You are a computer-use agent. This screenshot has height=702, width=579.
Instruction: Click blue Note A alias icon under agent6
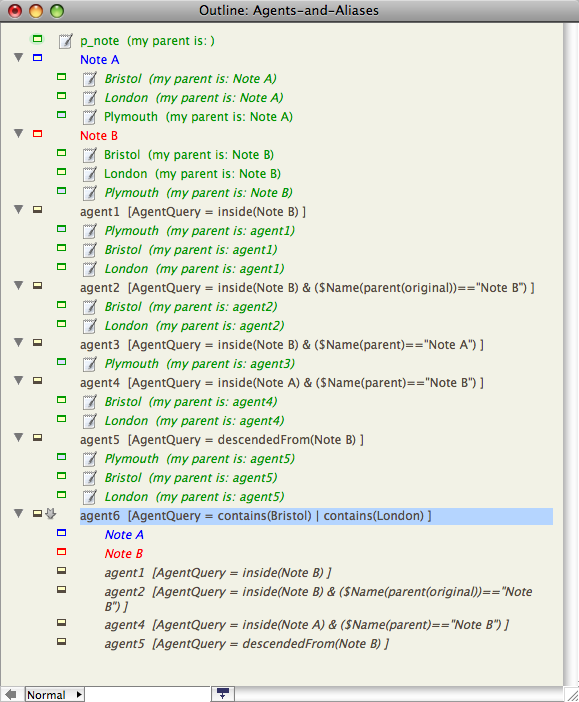(62, 533)
